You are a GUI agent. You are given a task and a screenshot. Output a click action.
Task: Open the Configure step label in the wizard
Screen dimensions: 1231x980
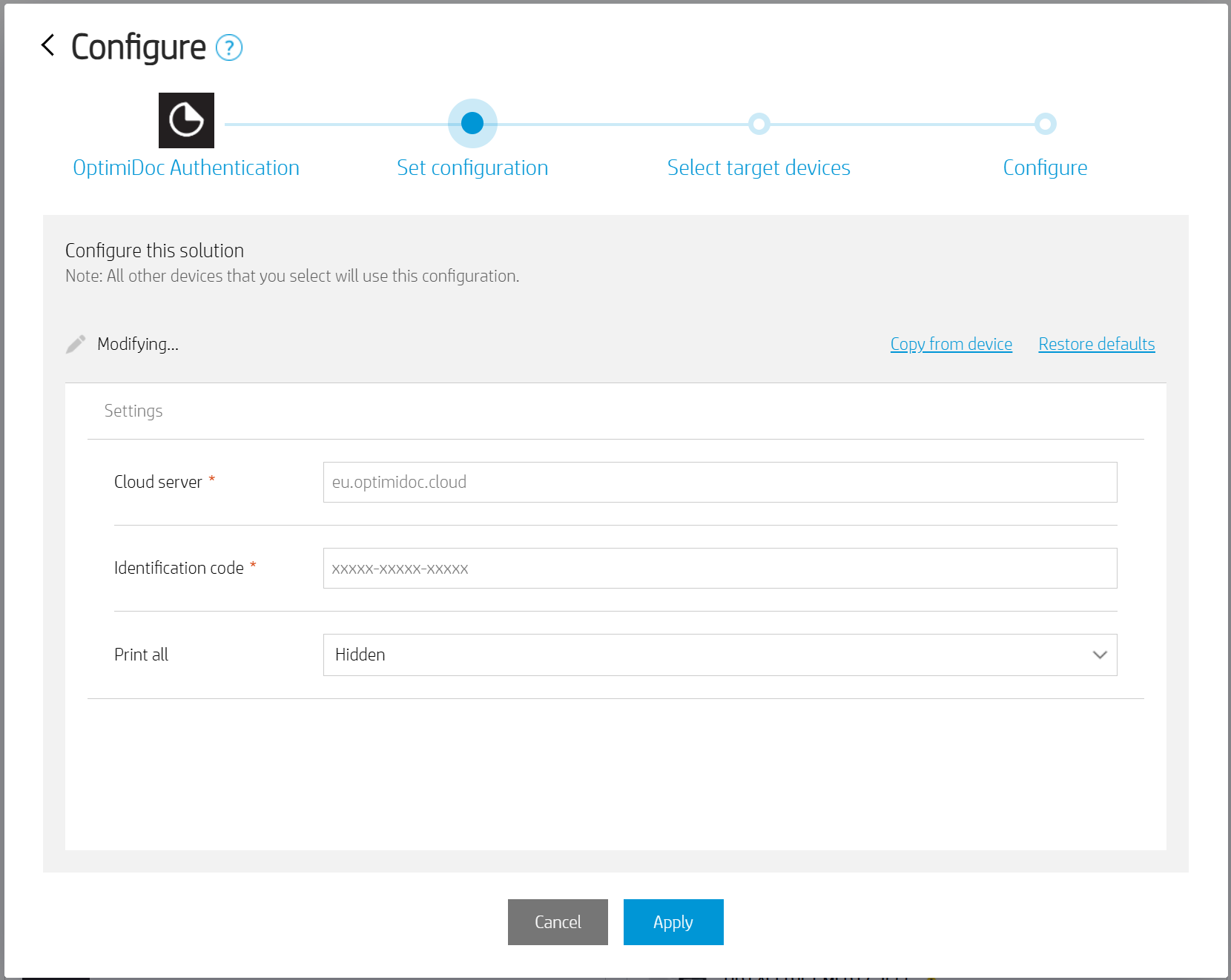1045,168
